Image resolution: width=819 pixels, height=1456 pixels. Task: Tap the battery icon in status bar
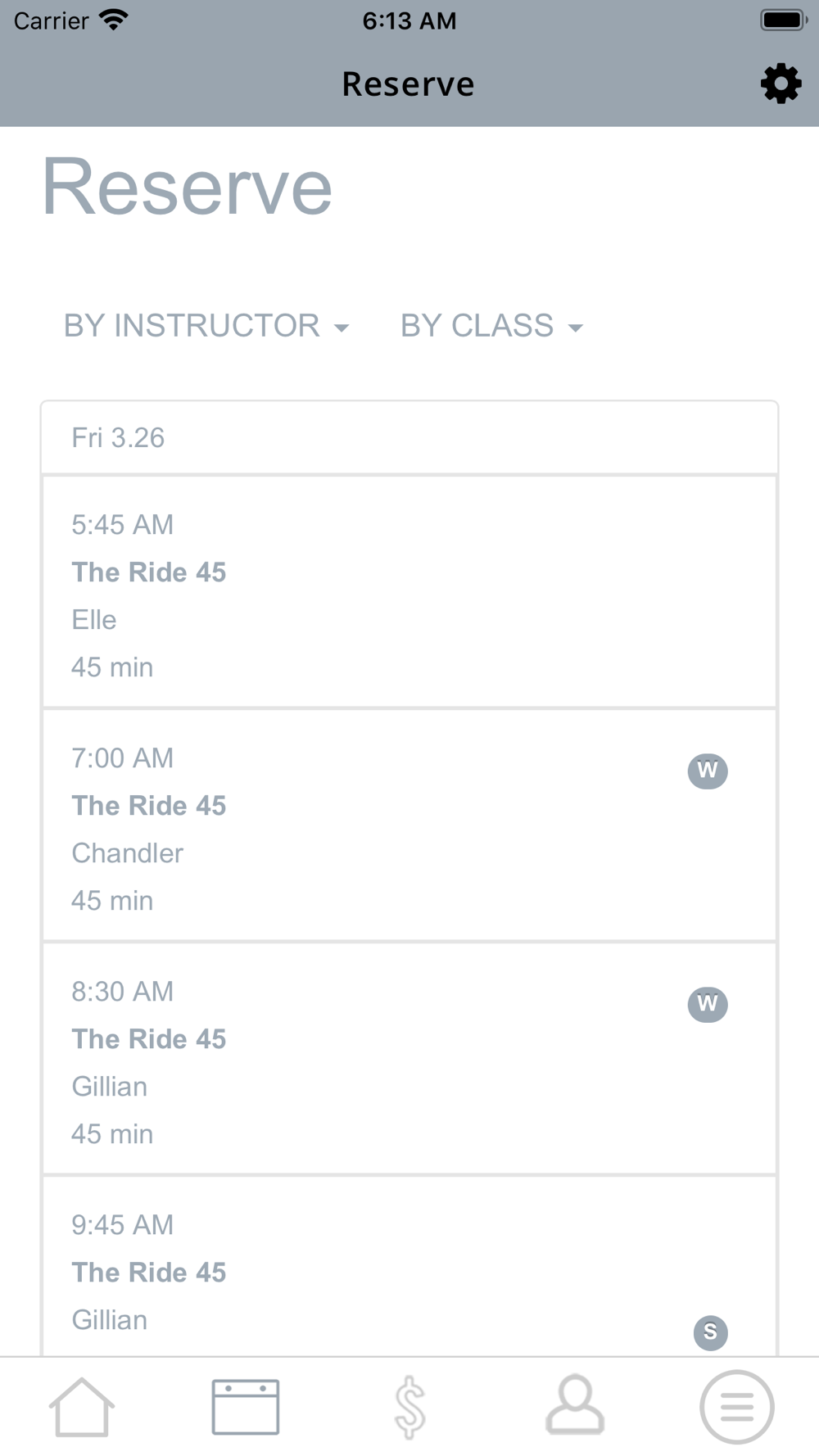click(783, 20)
